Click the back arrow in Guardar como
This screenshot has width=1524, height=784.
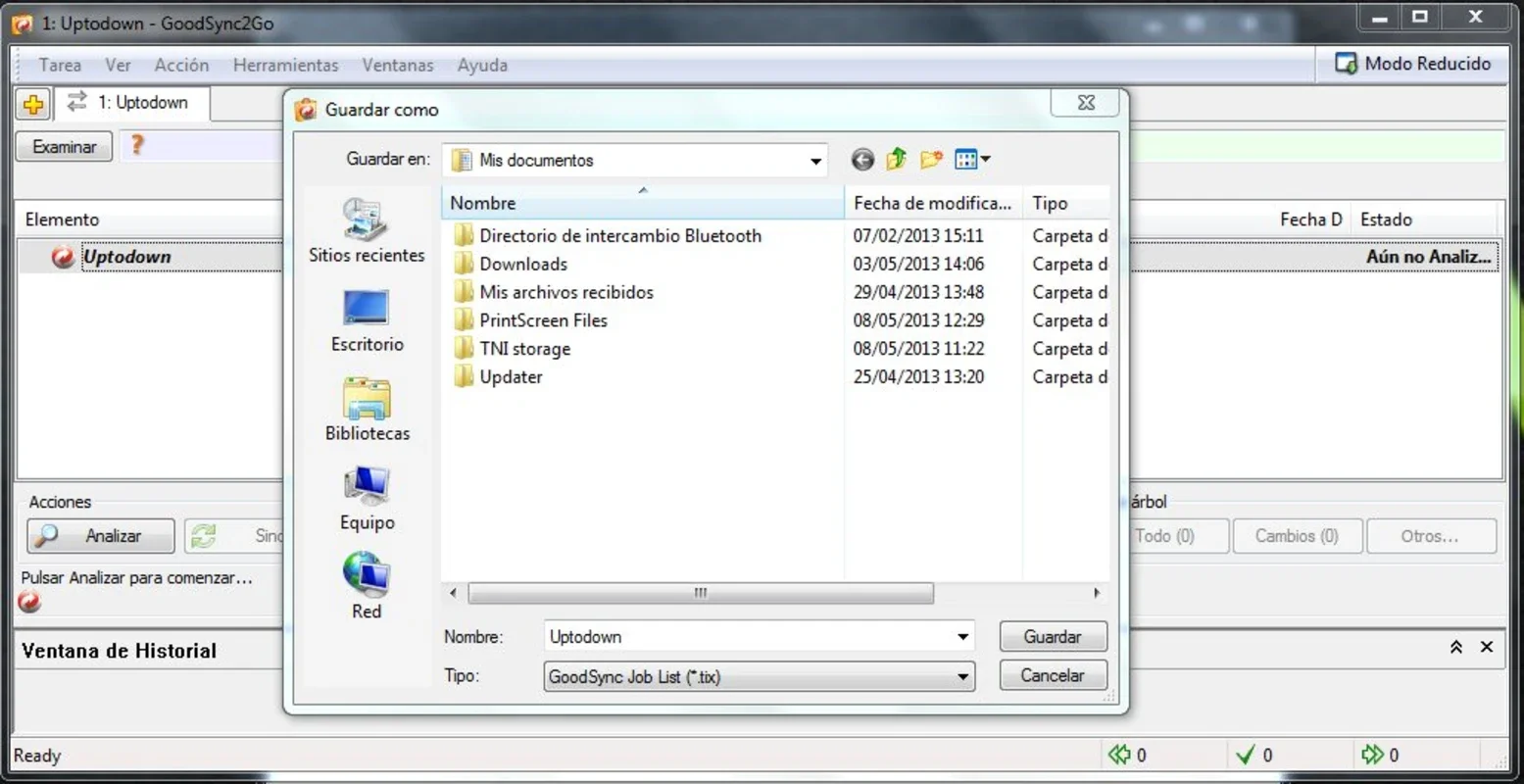click(862, 160)
